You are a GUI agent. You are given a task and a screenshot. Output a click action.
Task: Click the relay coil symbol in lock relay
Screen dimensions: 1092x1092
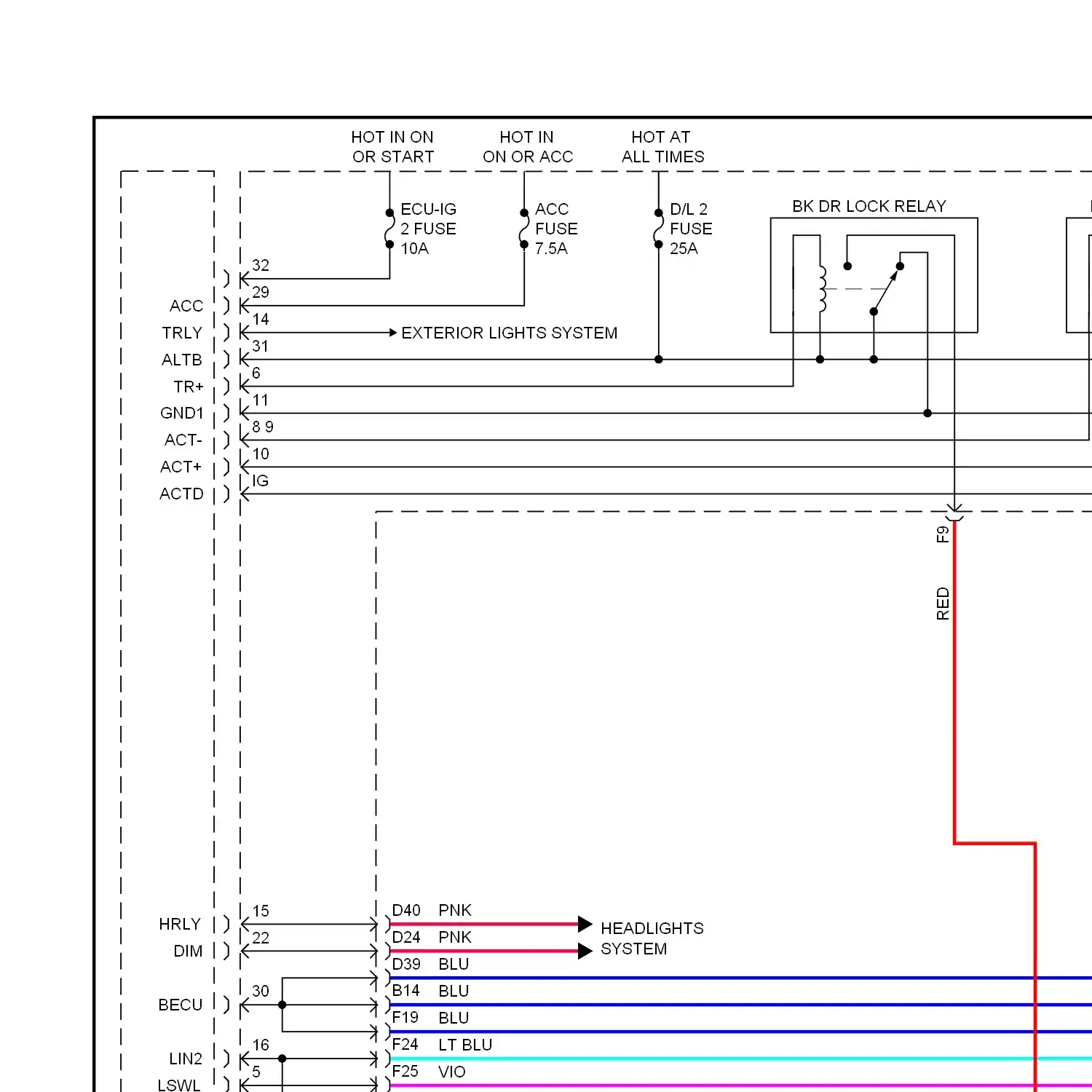point(823,289)
